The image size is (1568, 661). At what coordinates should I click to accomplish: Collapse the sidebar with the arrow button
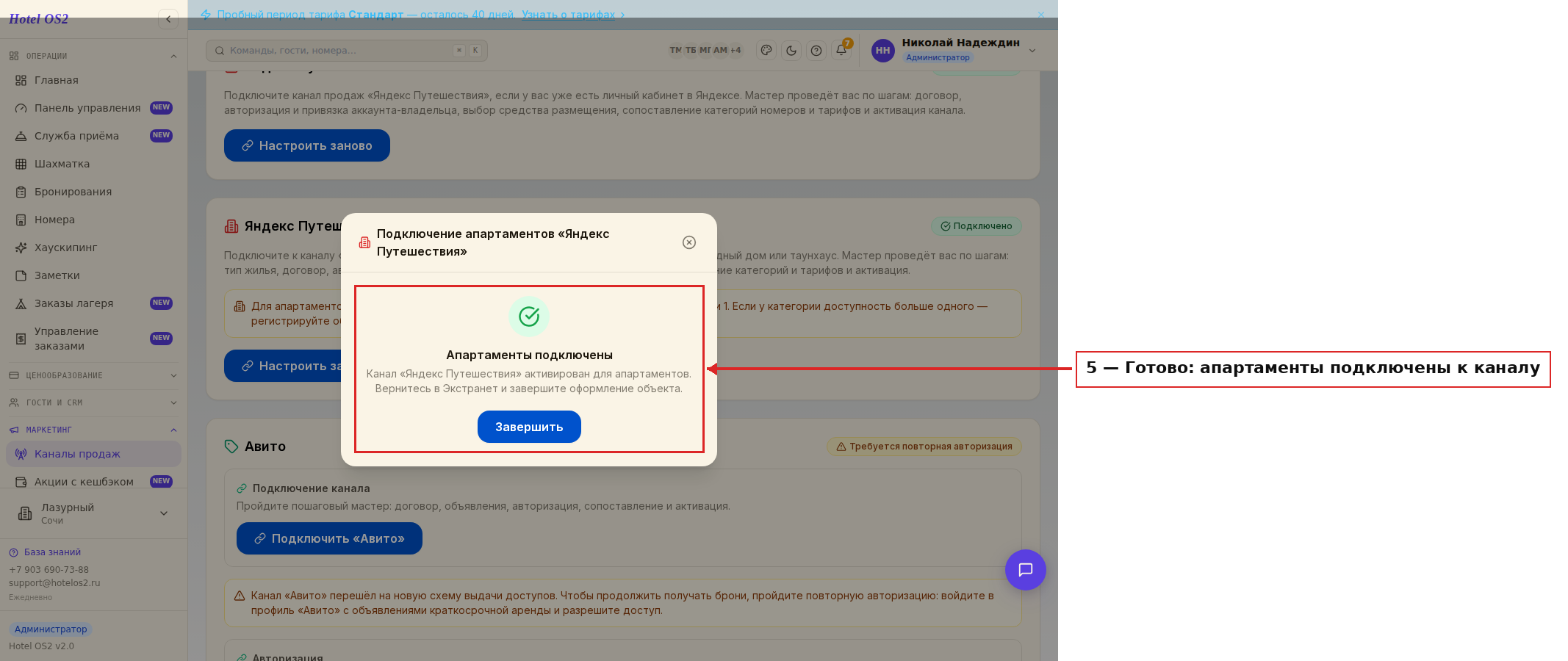168,19
